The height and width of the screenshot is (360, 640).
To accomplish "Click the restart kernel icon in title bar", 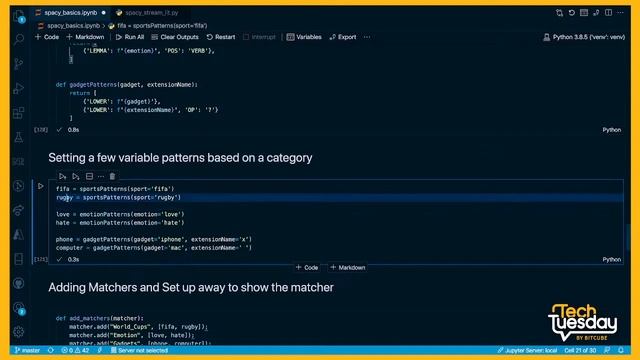I will [x=571, y=13].
